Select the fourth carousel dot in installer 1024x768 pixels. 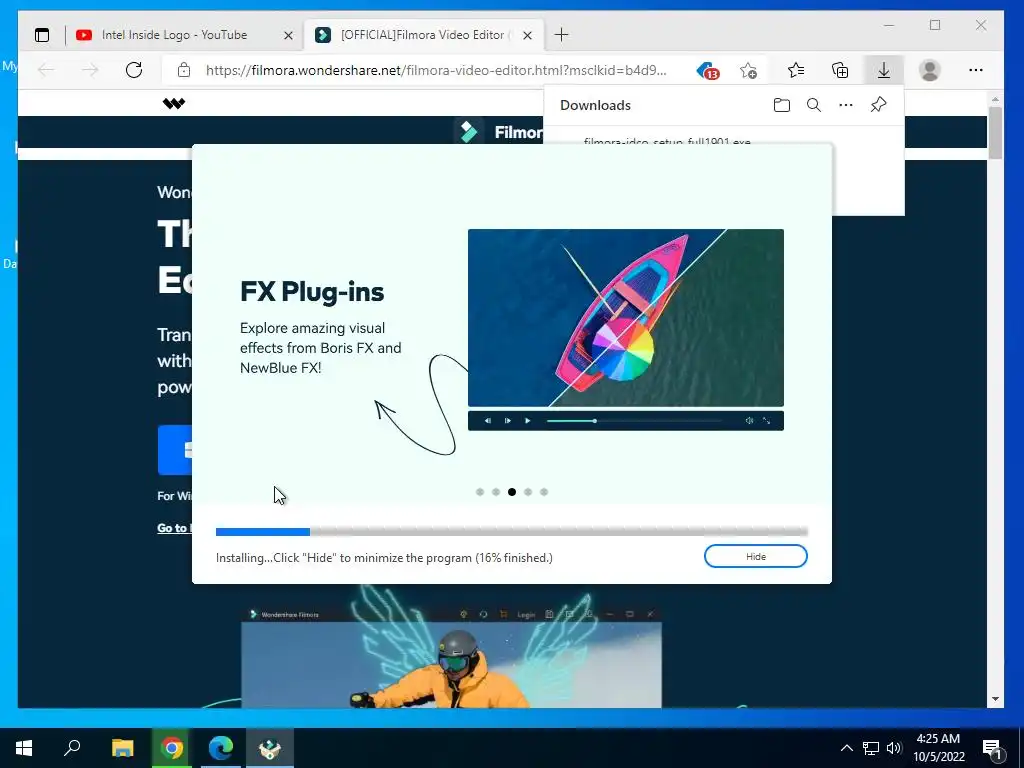528,492
